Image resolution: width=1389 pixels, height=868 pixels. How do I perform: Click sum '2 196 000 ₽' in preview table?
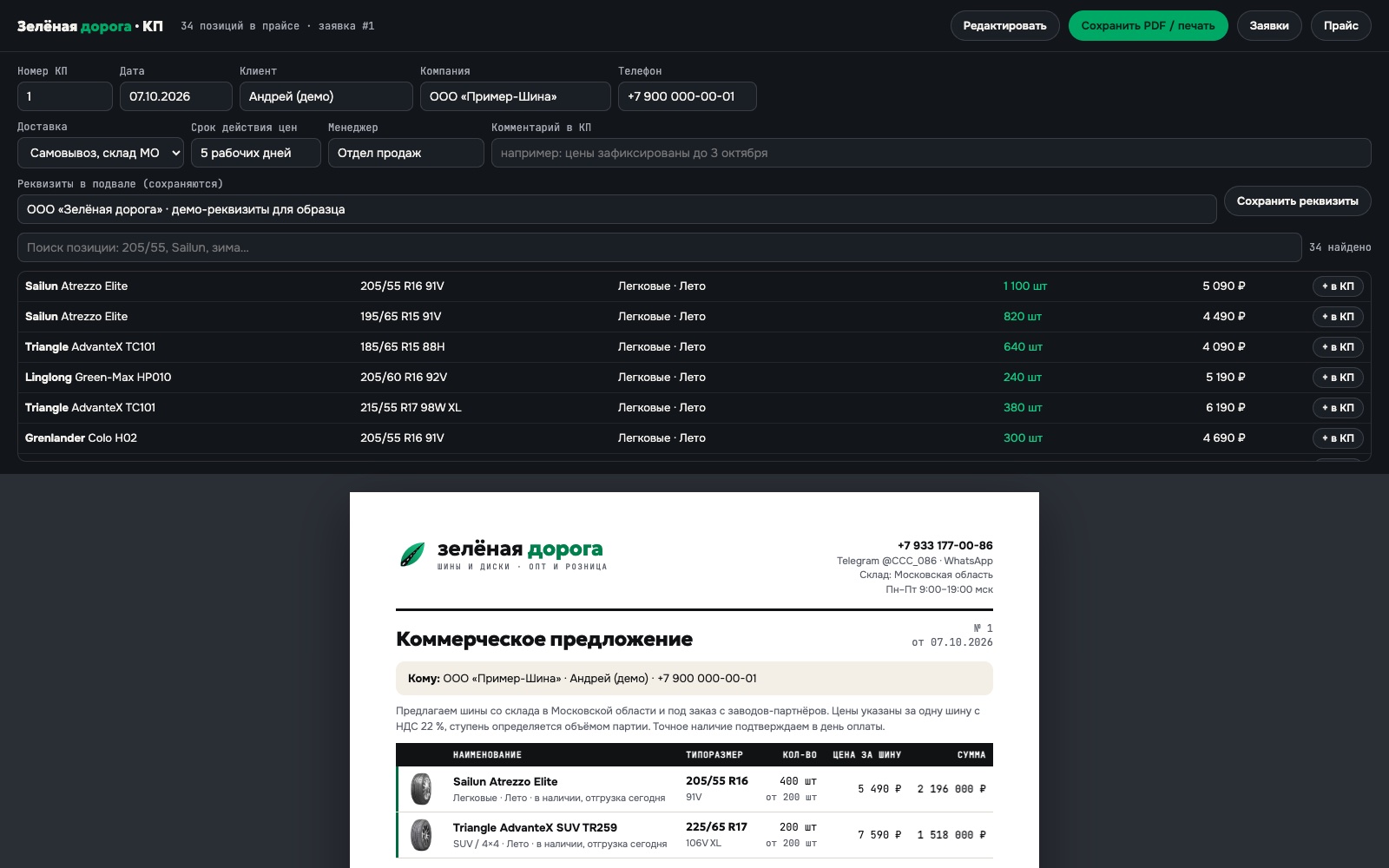[951, 789]
